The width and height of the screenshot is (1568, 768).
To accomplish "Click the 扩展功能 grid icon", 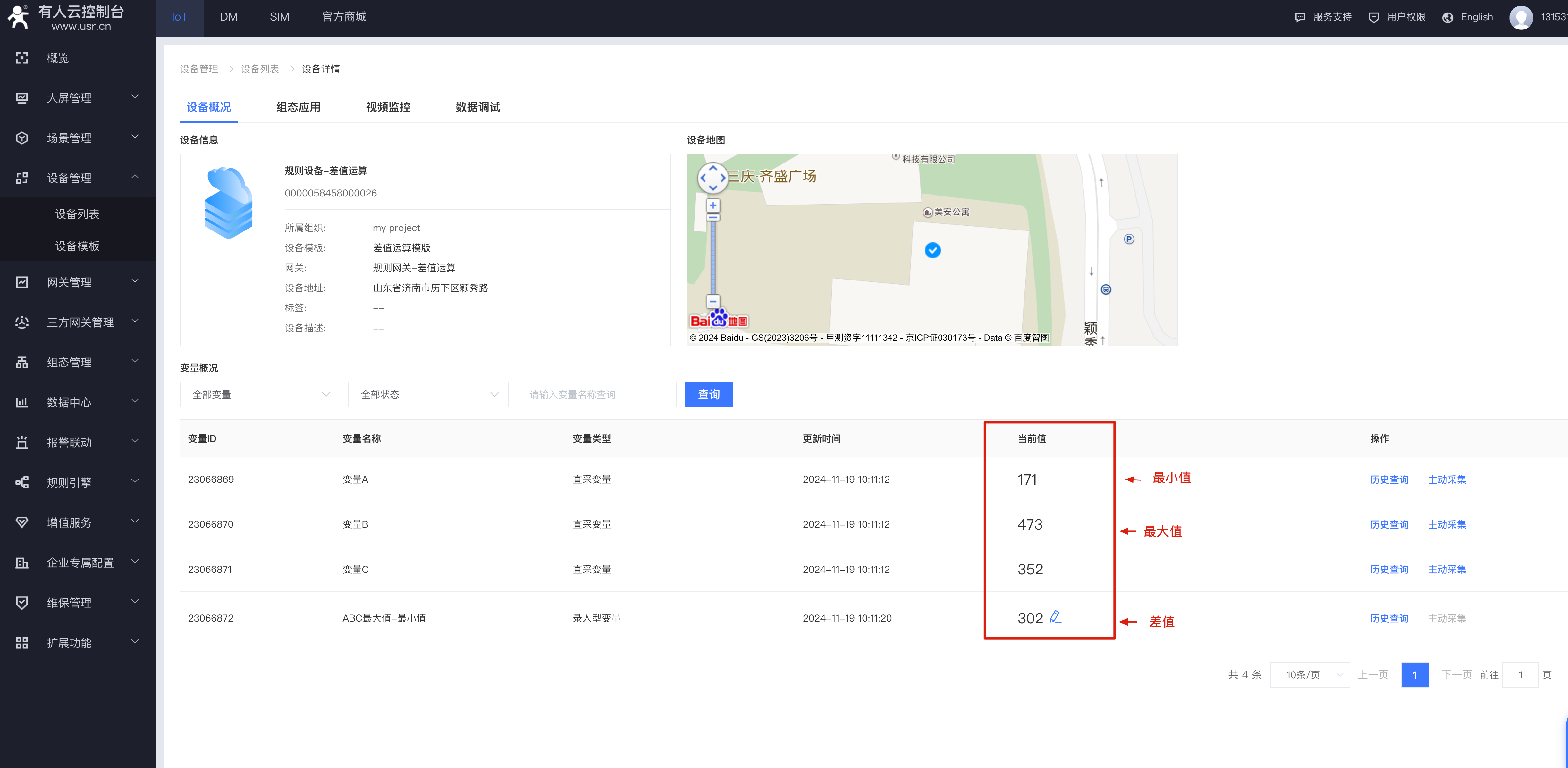I will click(x=22, y=643).
